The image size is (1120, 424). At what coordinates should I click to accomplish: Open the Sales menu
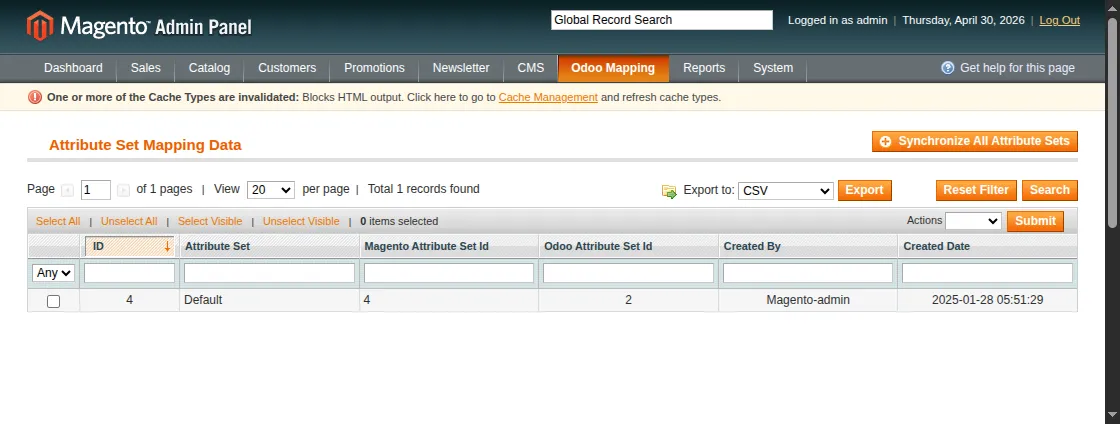click(146, 68)
